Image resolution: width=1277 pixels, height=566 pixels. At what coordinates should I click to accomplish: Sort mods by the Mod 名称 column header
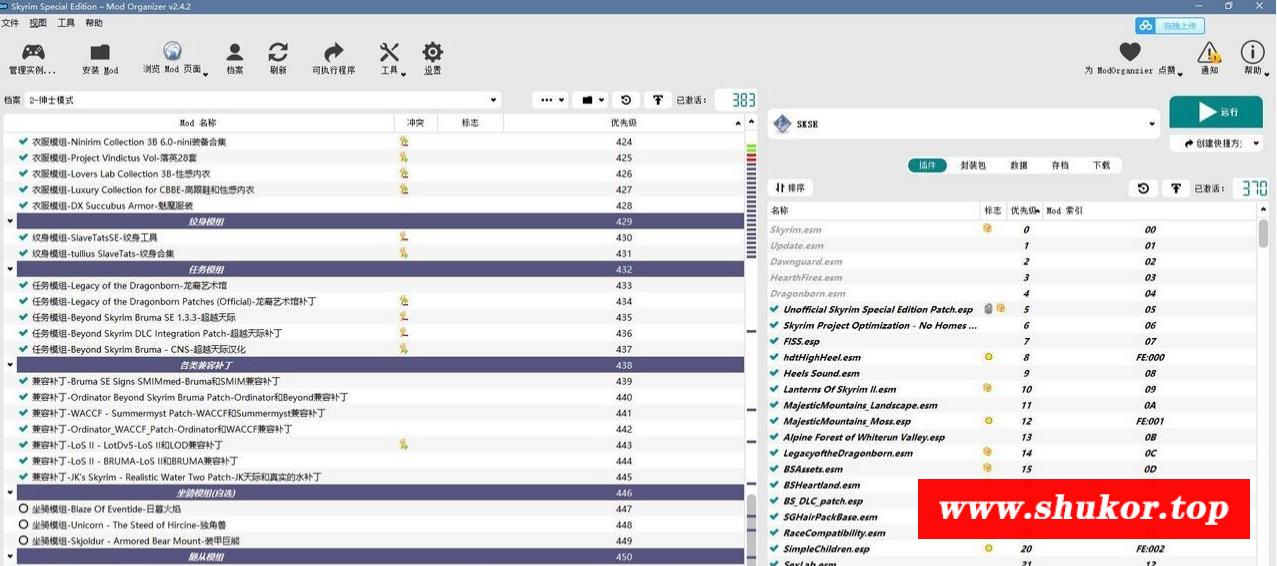[198, 123]
